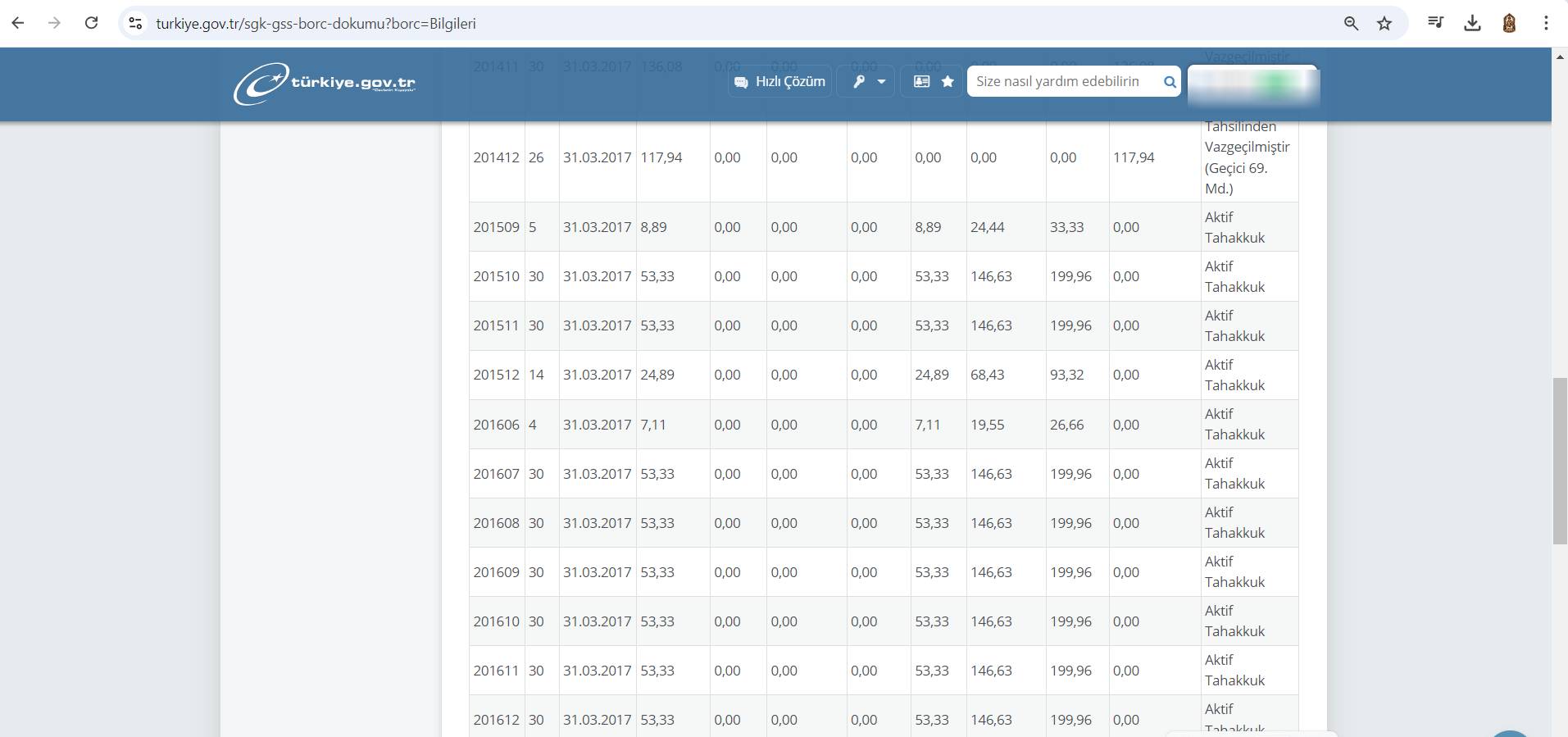
Task: Select period cell 201609
Action: pyautogui.click(x=496, y=572)
